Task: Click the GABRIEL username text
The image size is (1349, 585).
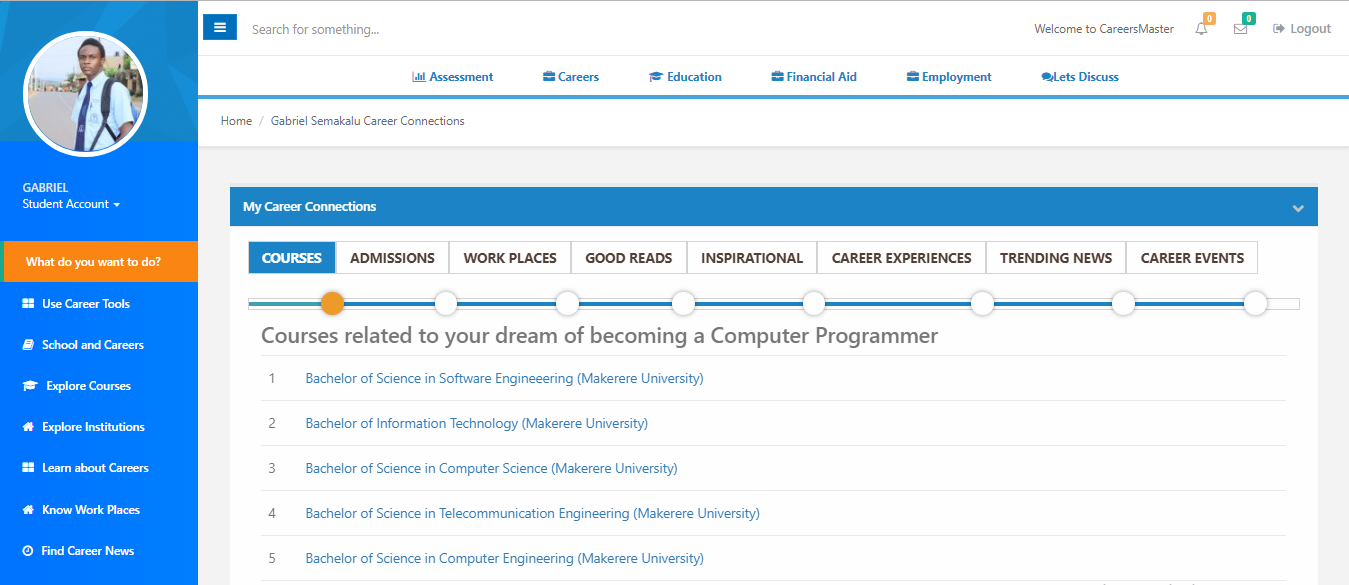Action: pos(45,187)
